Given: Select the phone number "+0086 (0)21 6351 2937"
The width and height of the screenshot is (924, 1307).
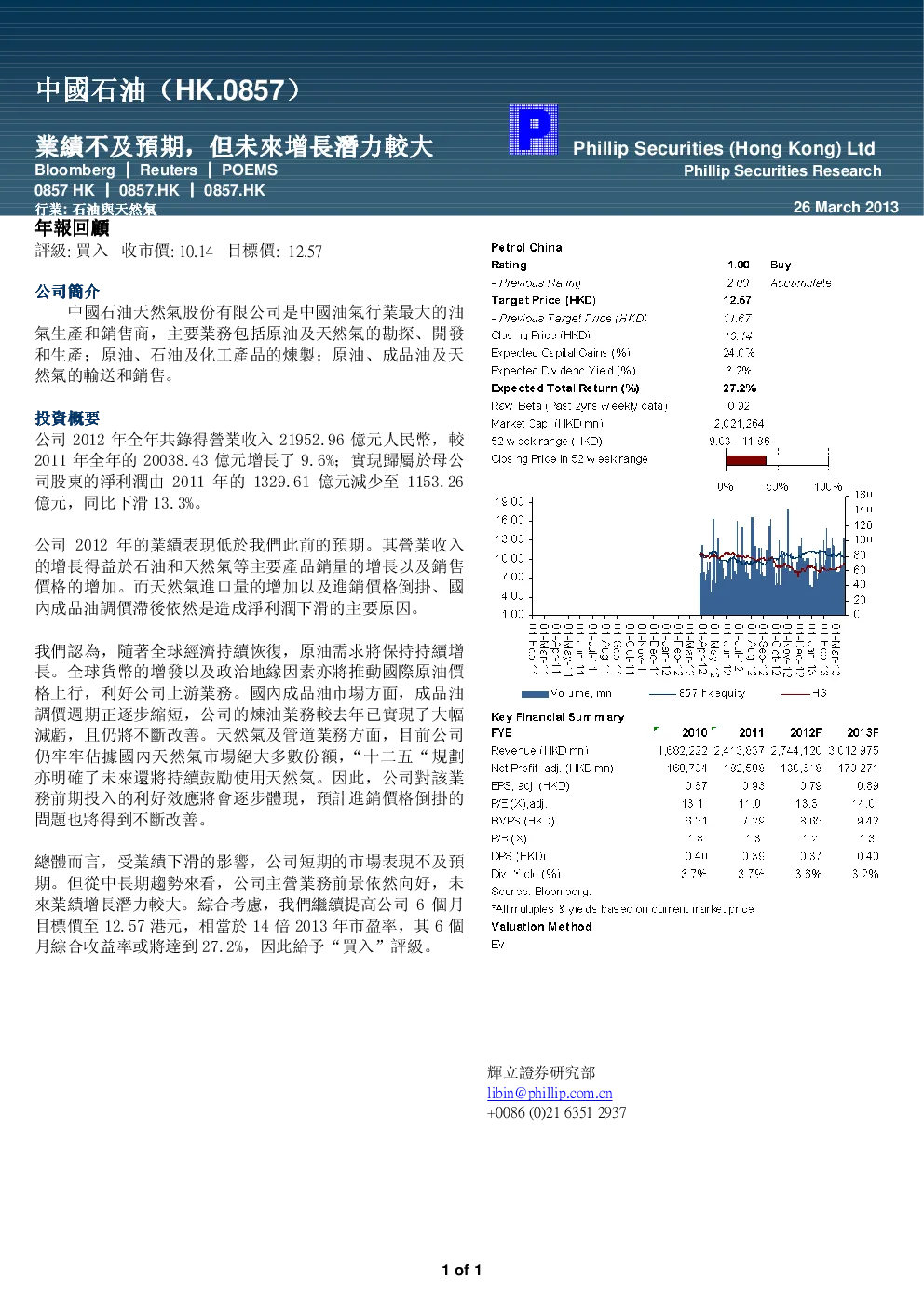Looking at the screenshot, I should pyautogui.click(x=557, y=1112).
